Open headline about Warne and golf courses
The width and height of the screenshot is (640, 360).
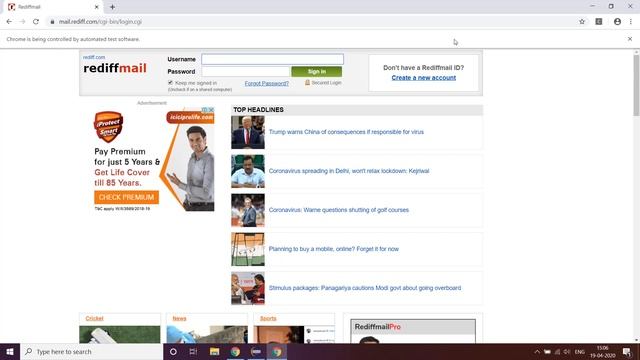coord(339,210)
